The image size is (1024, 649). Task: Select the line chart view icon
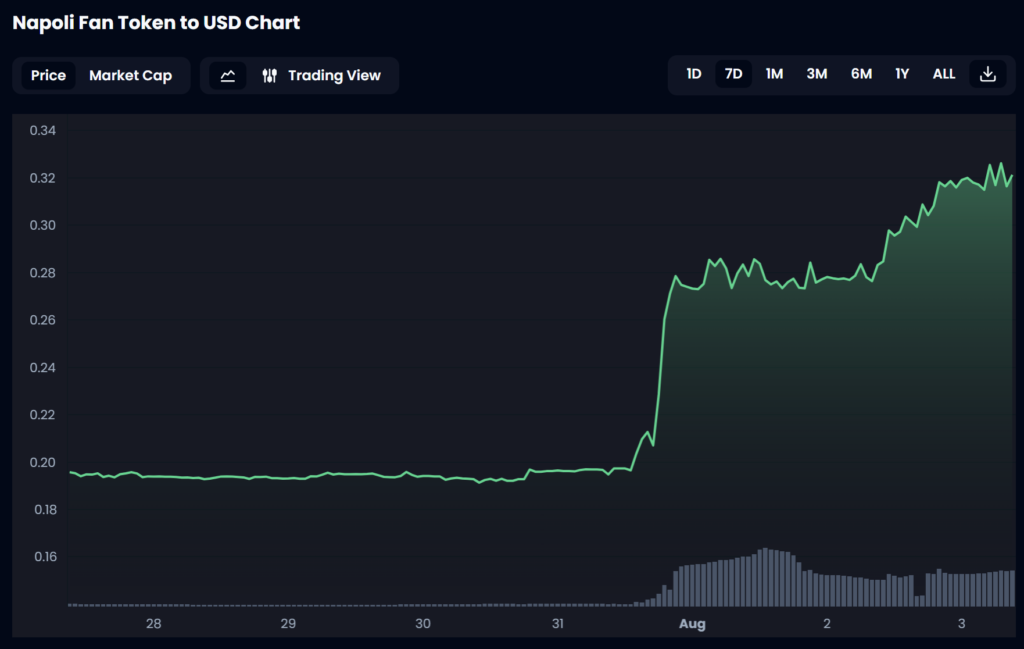click(x=227, y=76)
